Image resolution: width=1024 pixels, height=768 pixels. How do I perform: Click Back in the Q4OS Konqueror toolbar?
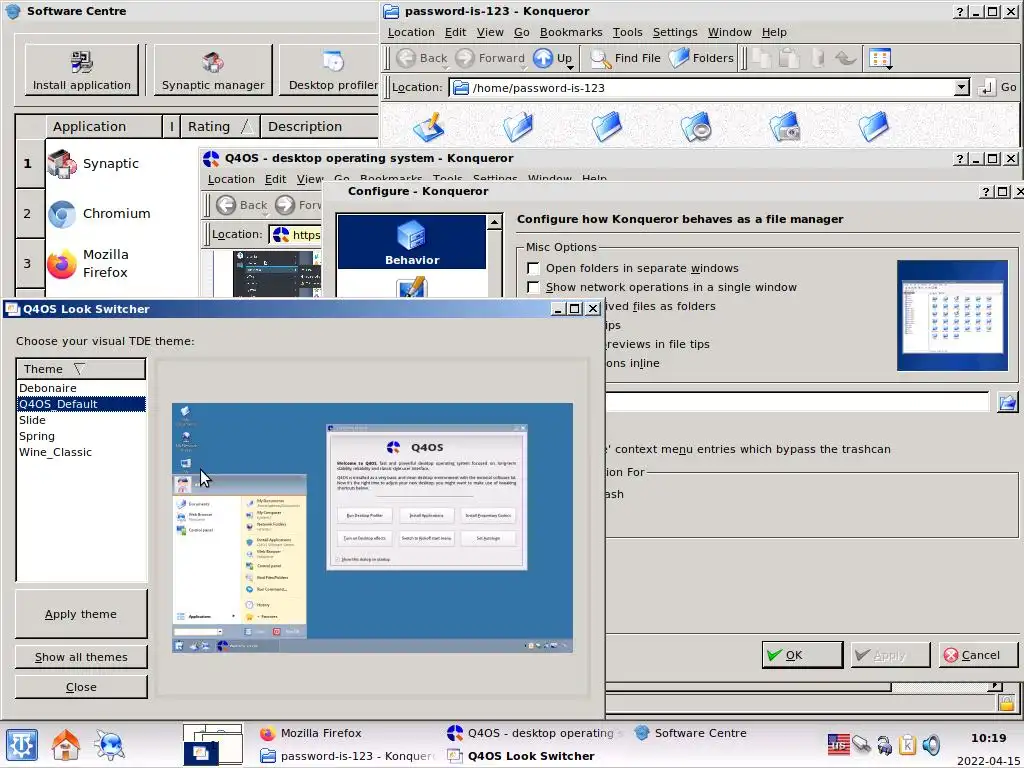[x=242, y=205]
